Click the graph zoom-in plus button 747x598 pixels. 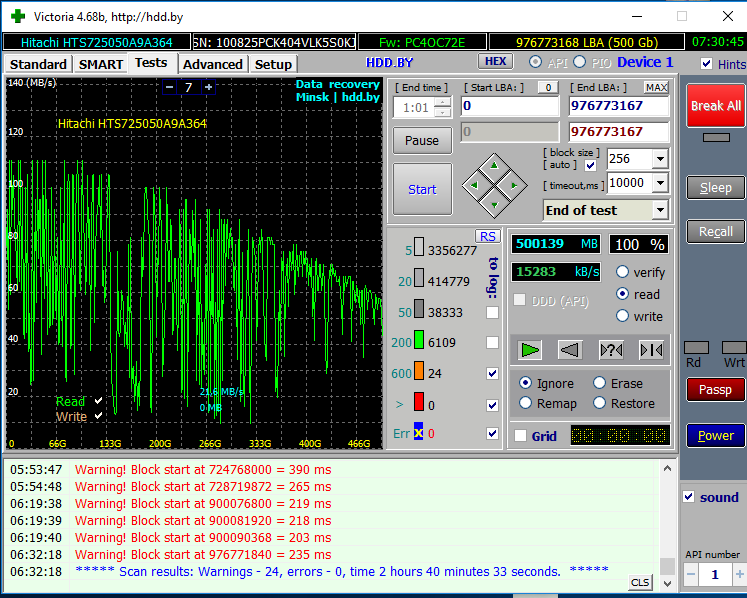point(208,88)
